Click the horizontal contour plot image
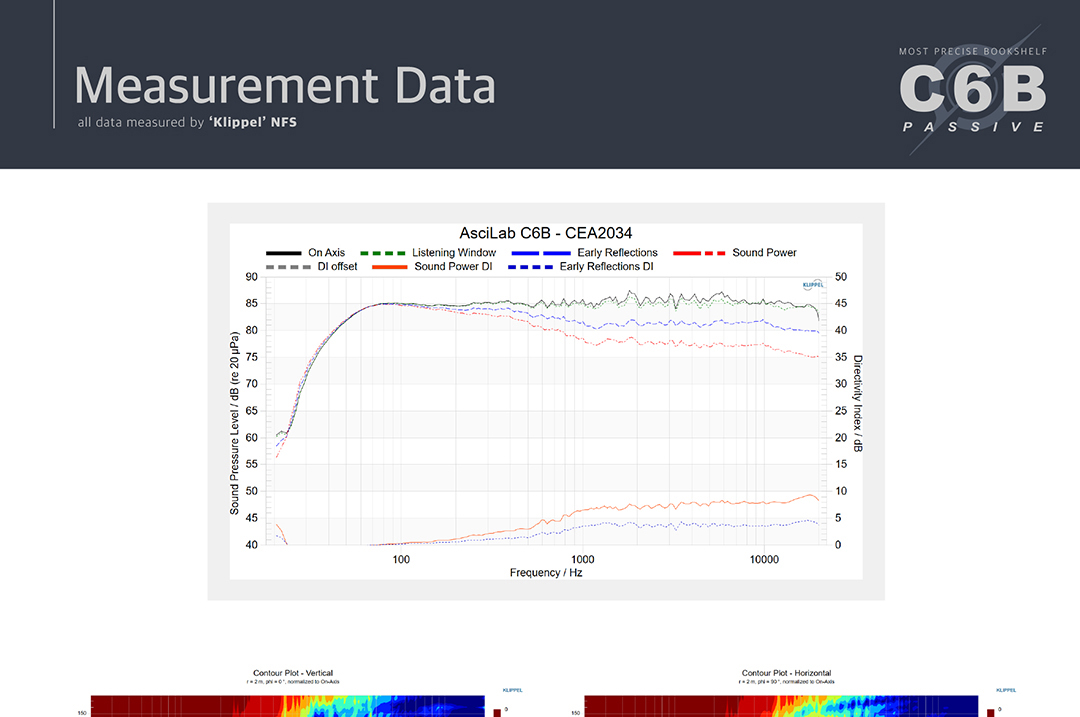This screenshot has height=717, width=1080. (x=781, y=706)
